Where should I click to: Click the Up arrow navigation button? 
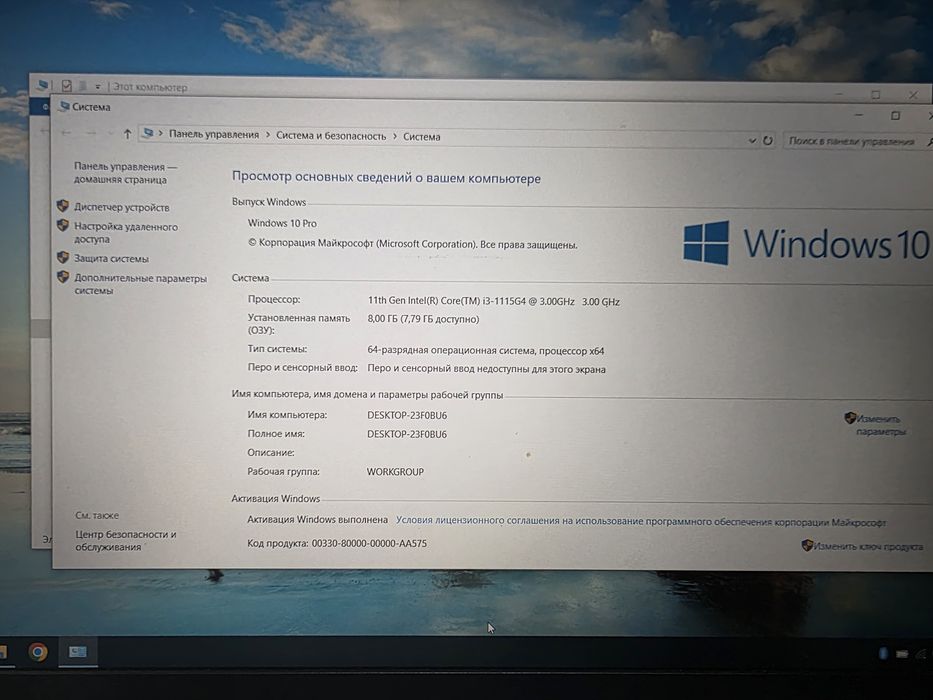[127, 135]
